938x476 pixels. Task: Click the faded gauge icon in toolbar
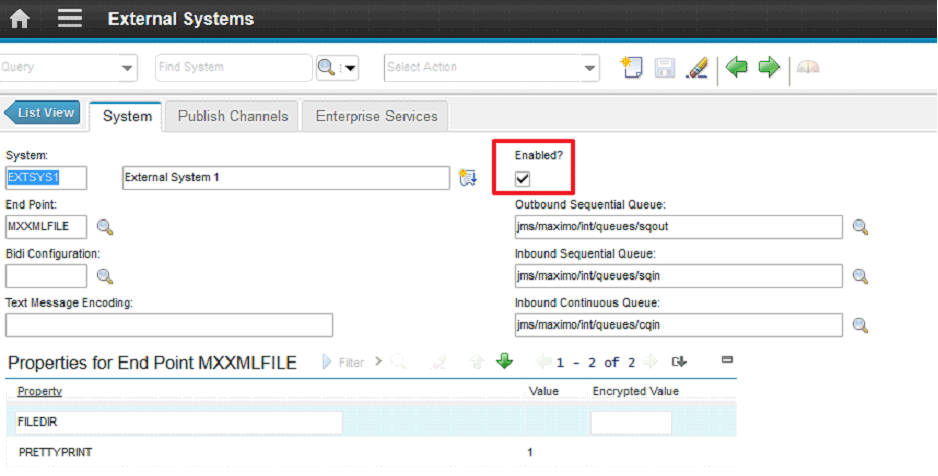tap(808, 67)
